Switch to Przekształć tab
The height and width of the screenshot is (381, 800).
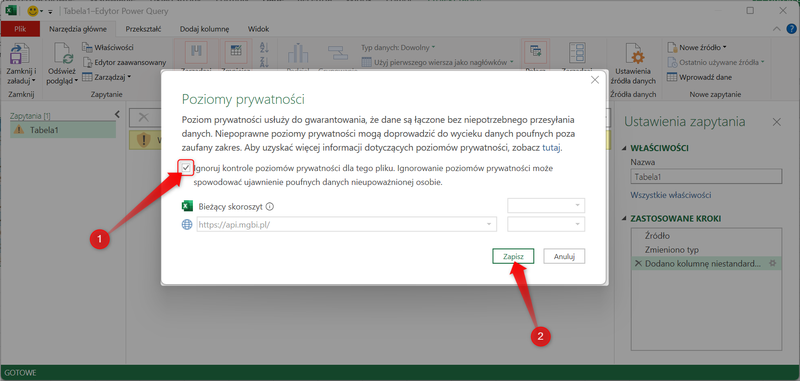click(143, 29)
